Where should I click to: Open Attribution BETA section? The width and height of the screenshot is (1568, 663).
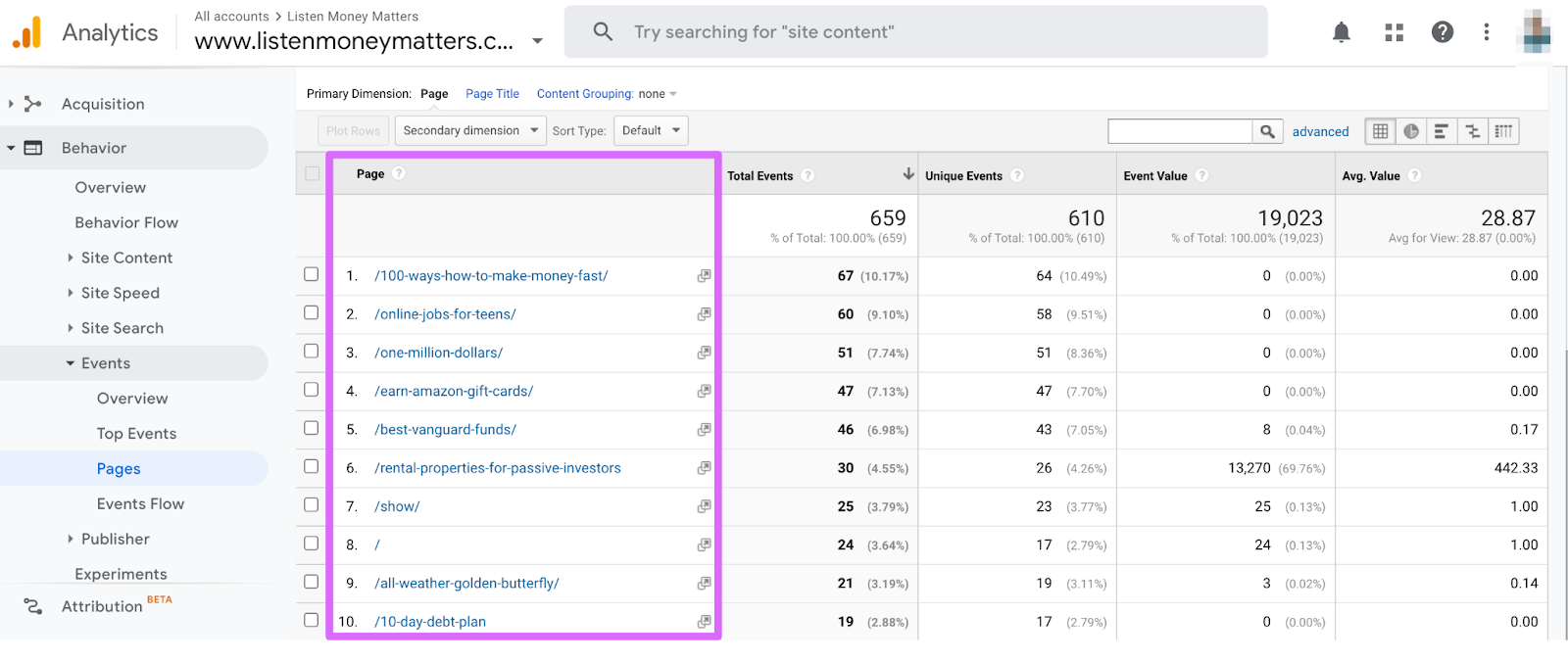click(102, 606)
